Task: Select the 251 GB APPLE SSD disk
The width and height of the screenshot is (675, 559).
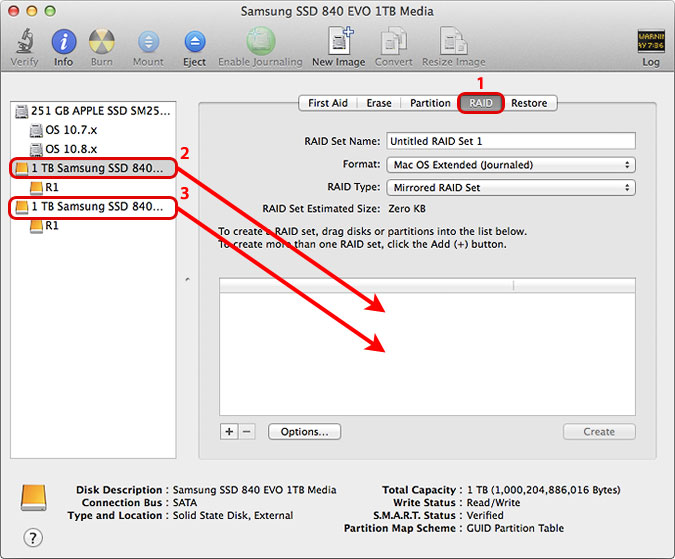Action: click(x=100, y=111)
